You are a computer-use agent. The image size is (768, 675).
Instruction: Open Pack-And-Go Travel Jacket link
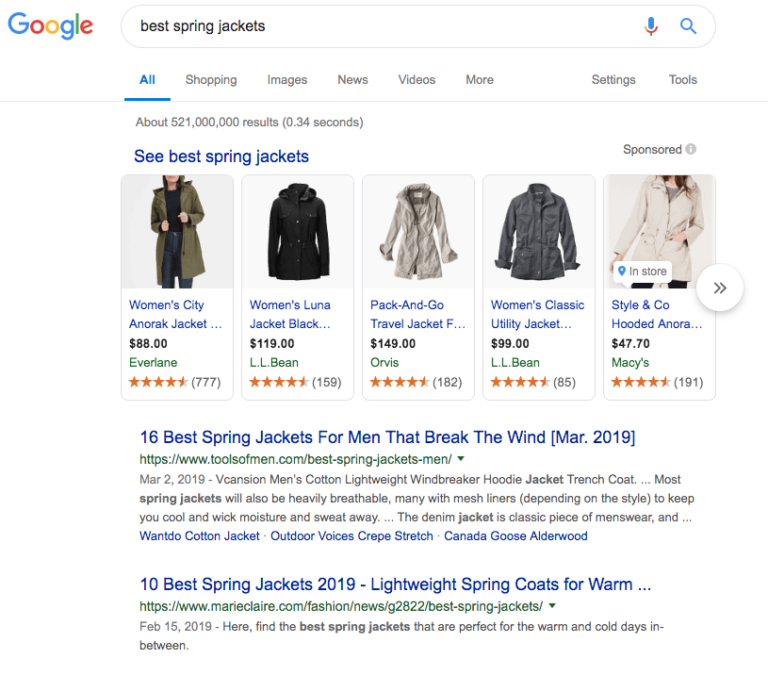point(418,314)
